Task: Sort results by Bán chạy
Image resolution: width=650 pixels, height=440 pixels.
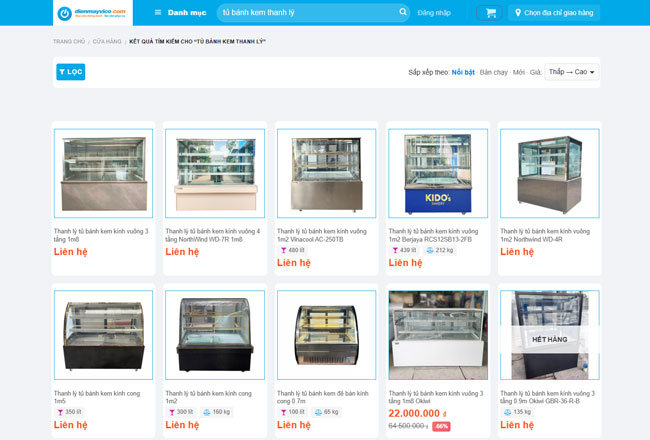Action: point(494,72)
